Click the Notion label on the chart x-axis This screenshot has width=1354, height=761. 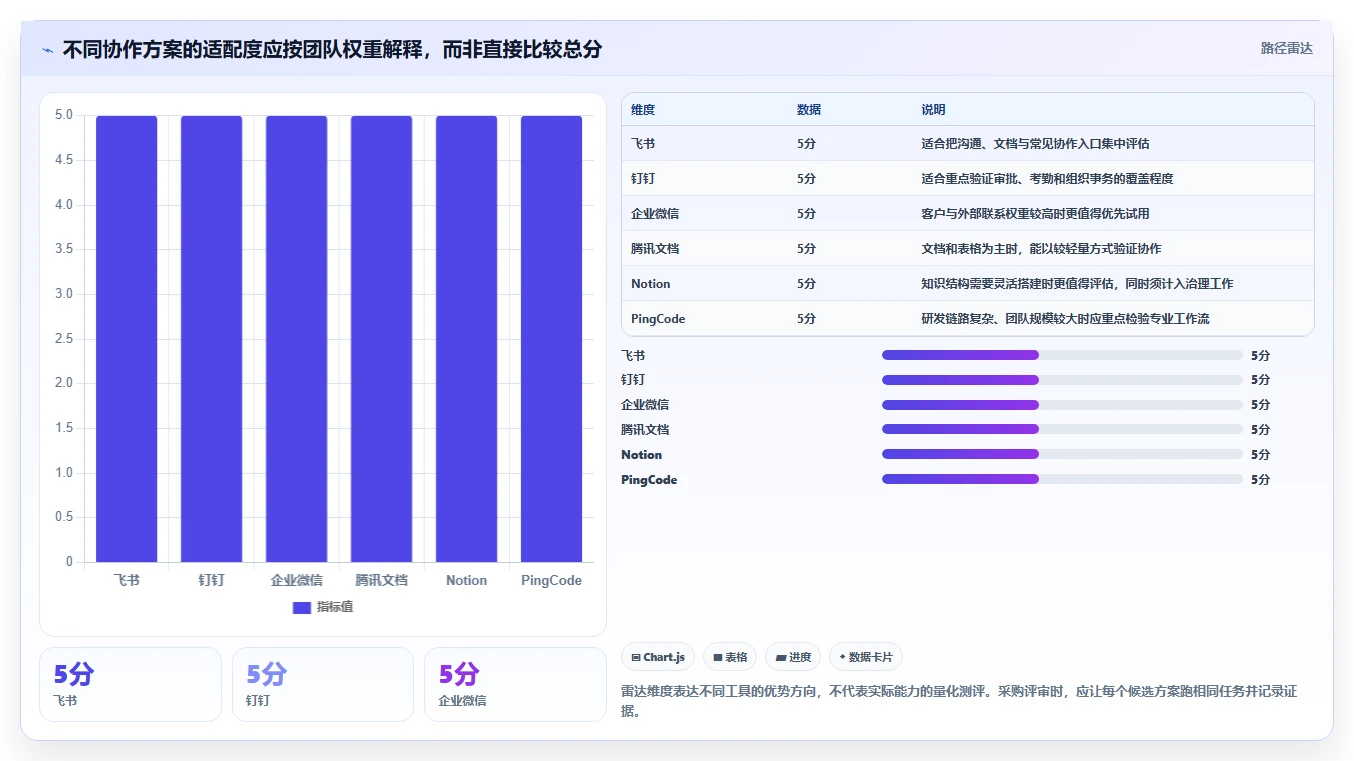(466, 580)
